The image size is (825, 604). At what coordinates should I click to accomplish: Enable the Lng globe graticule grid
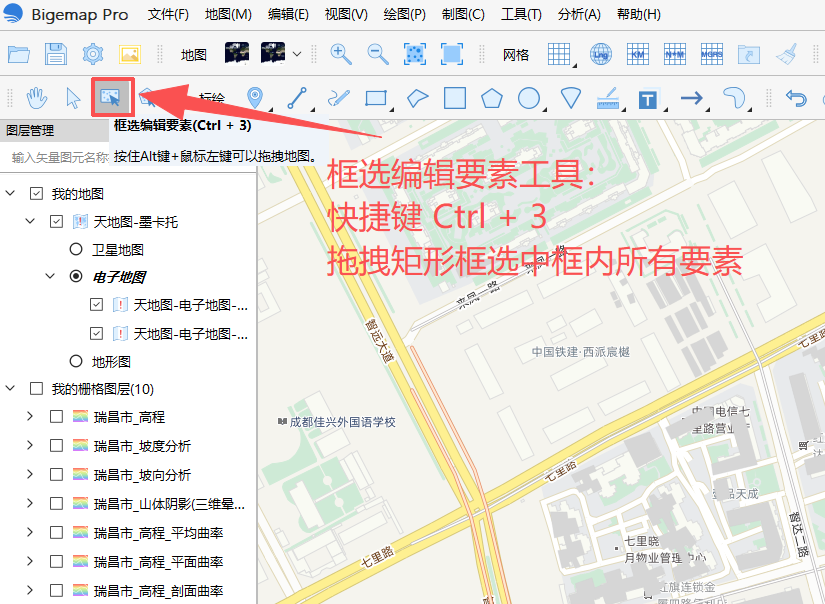click(x=600, y=54)
